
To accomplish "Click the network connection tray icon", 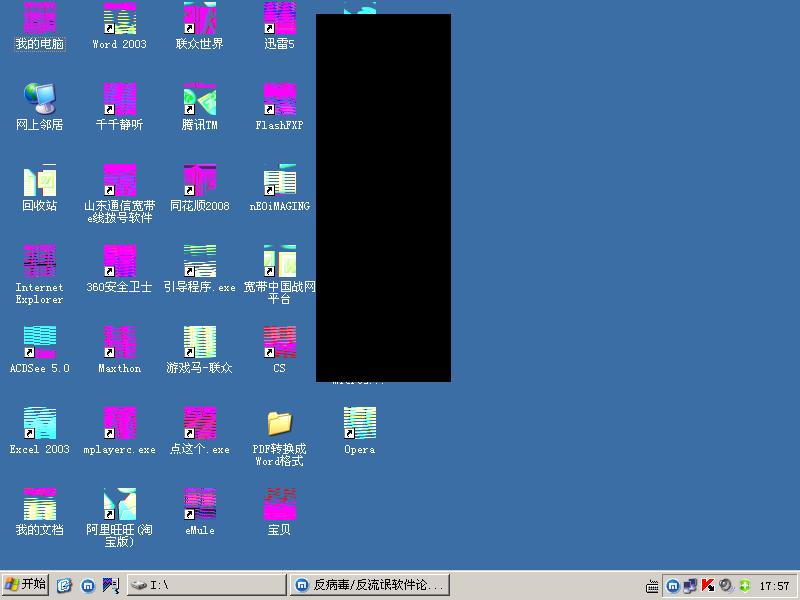I will pos(690,586).
